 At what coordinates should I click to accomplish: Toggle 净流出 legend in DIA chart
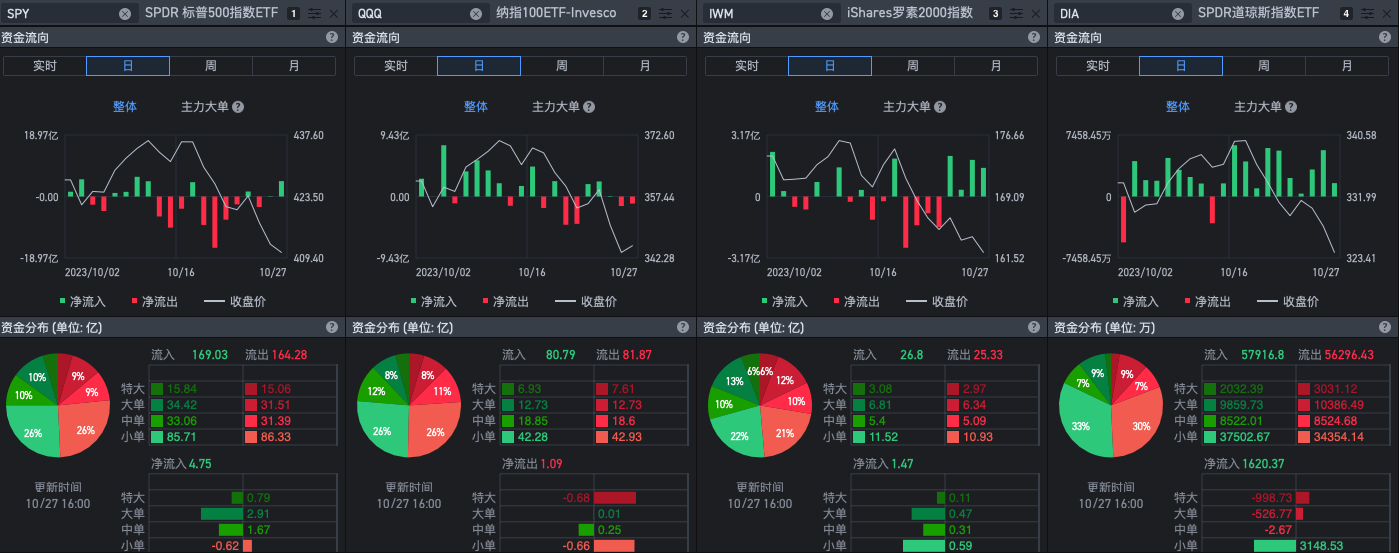tap(1207, 301)
